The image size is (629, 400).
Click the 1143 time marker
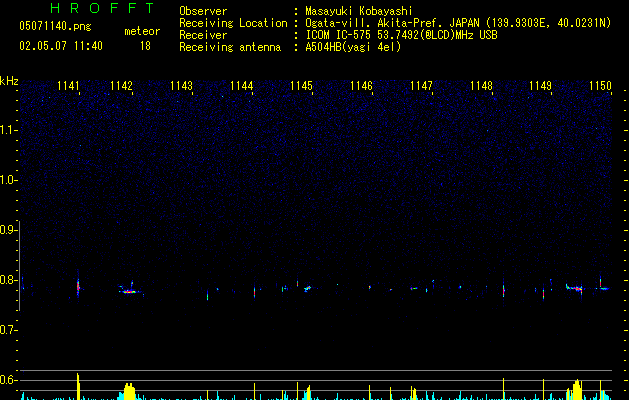click(x=181, y=86)
